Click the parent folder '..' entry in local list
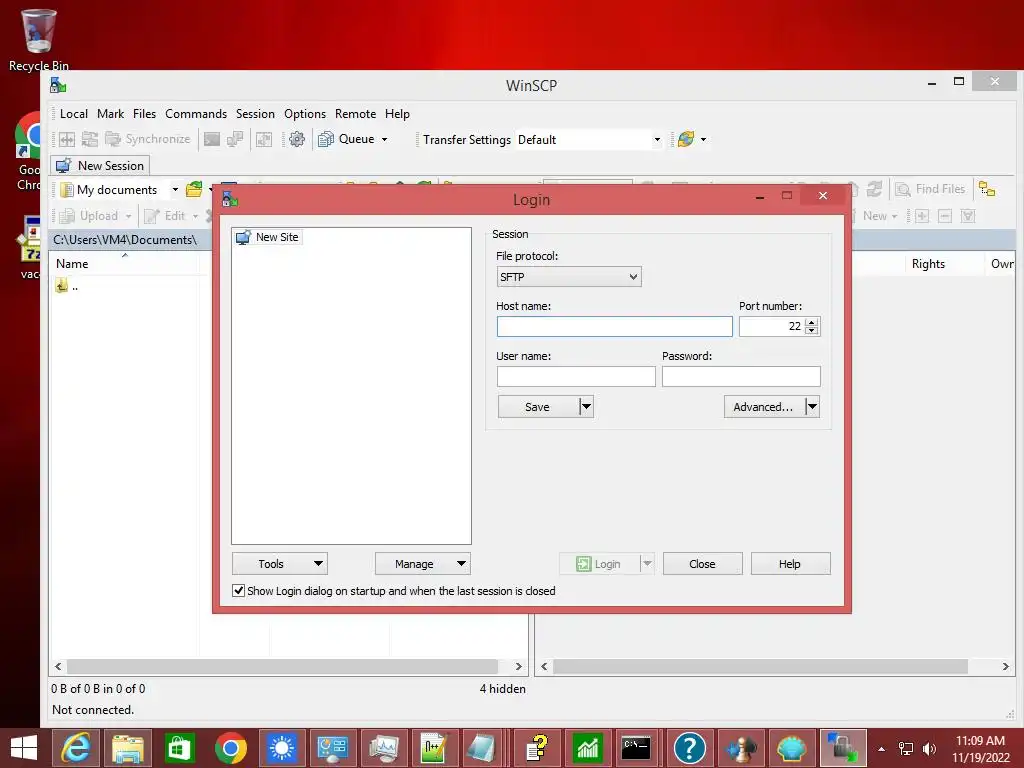This screenshot has height=768, width=1024. (67, 285)
